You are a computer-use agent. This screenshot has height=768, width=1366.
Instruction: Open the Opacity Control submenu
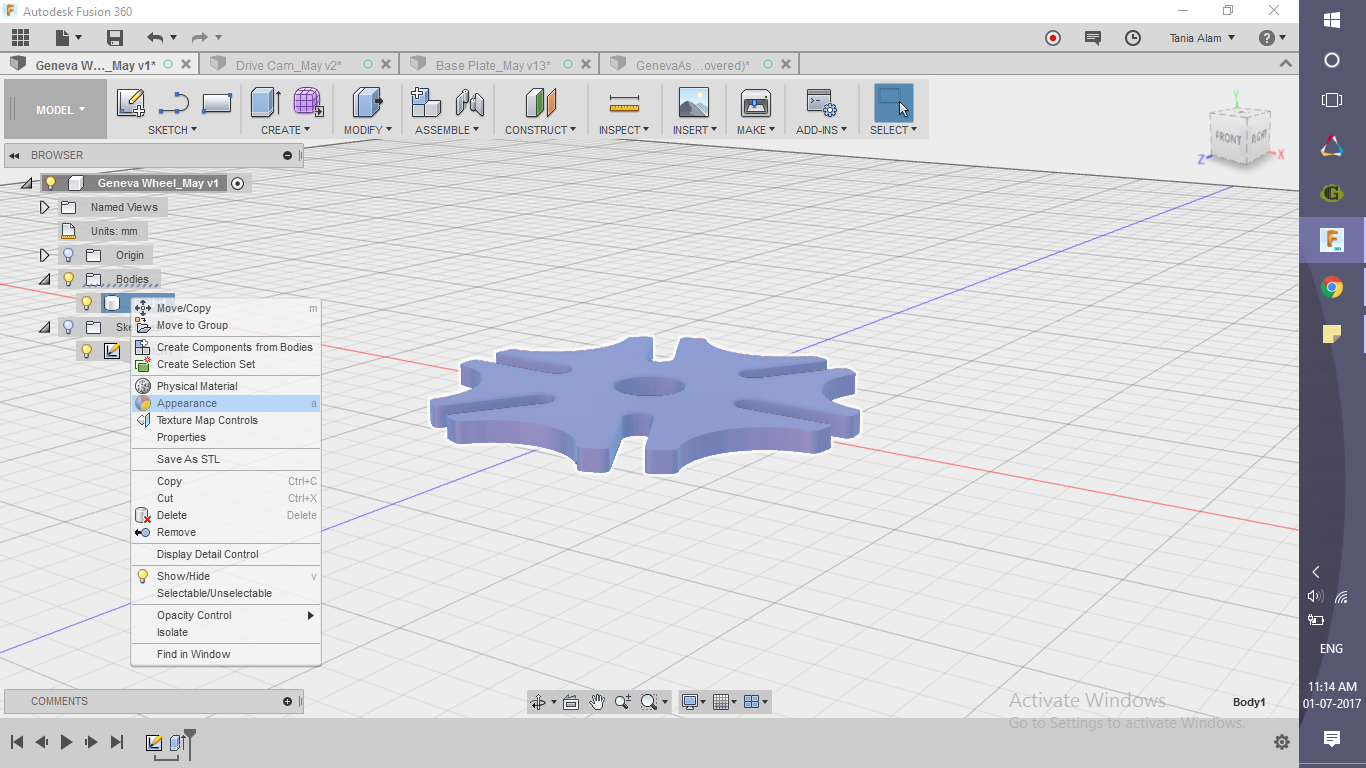[x=226, y=615]
